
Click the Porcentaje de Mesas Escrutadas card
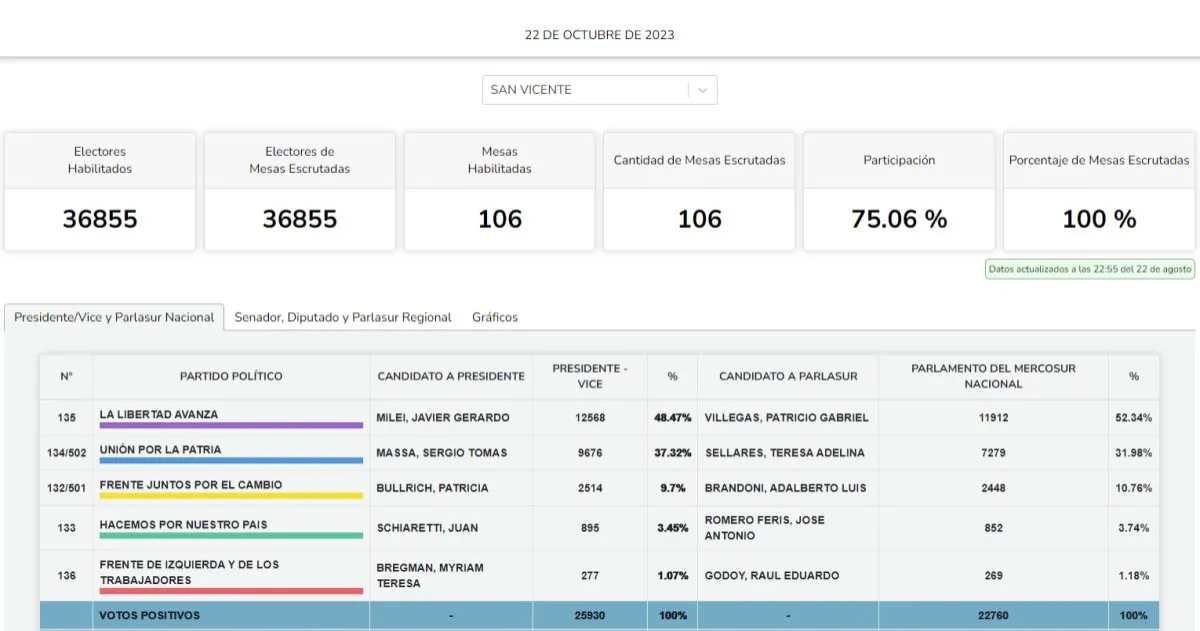pos(1099,191)
